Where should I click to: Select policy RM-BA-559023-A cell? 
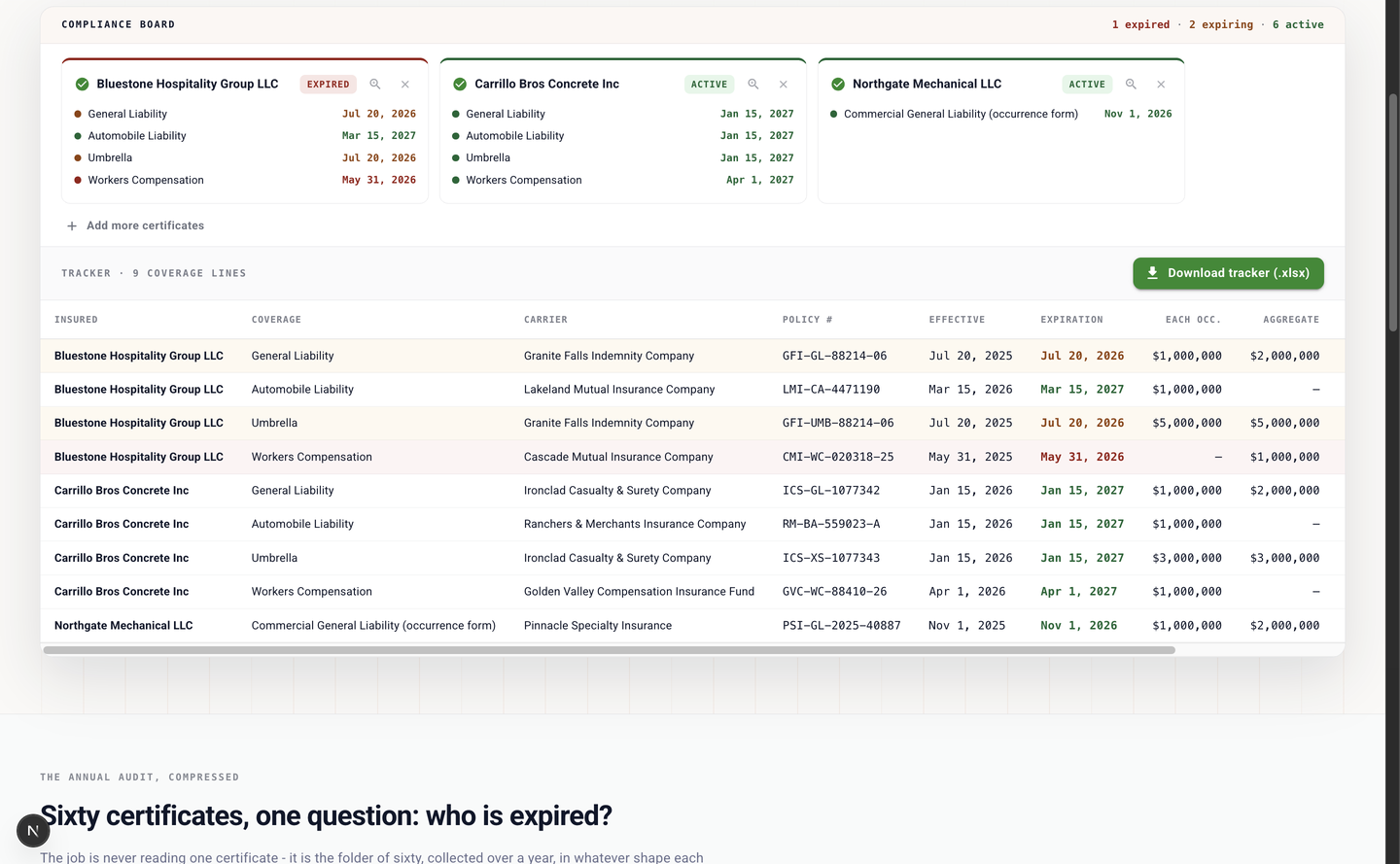[831, 524]
